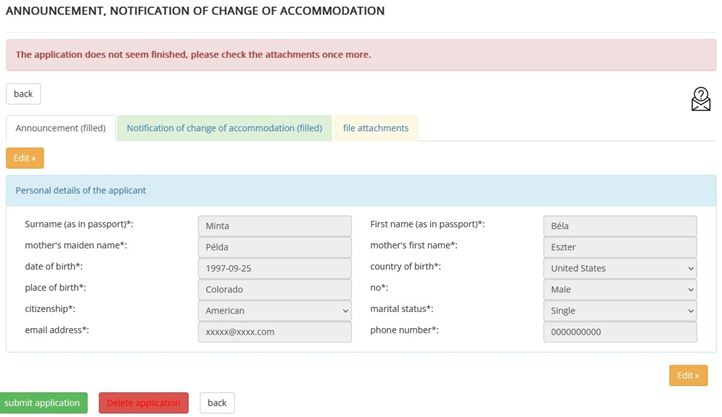Focus the email address field
The image size is (722, 417).
[275, 332]
